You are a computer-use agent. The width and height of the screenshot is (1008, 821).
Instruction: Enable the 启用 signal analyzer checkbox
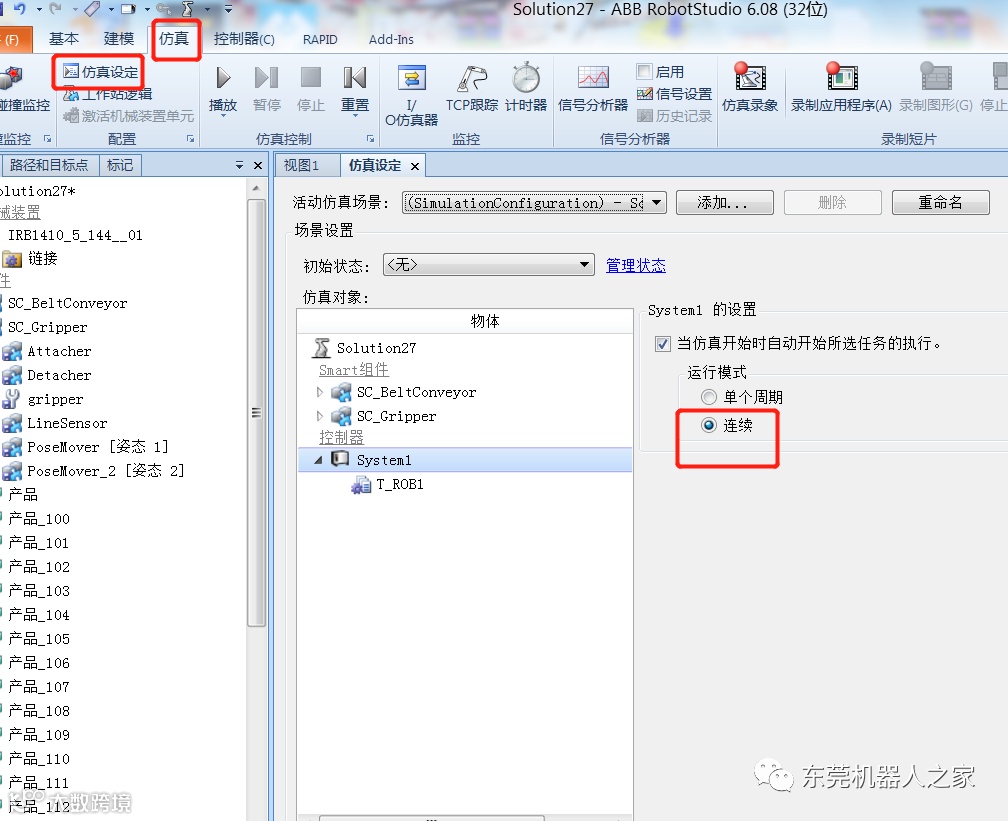pyautogui.click(x=644, y=71)
